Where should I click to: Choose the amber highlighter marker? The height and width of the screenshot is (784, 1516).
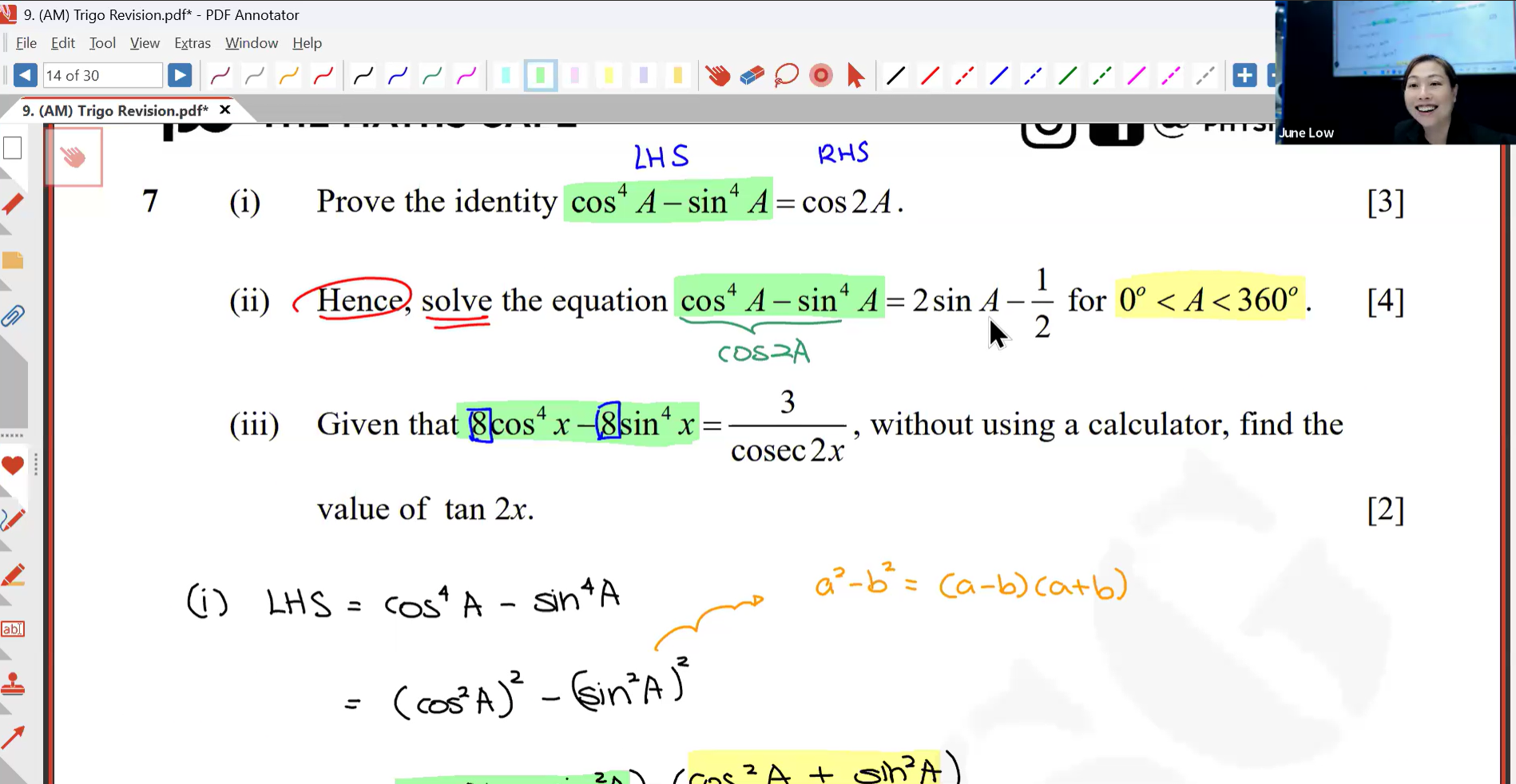pyautogui.click(x=677, y=76)
